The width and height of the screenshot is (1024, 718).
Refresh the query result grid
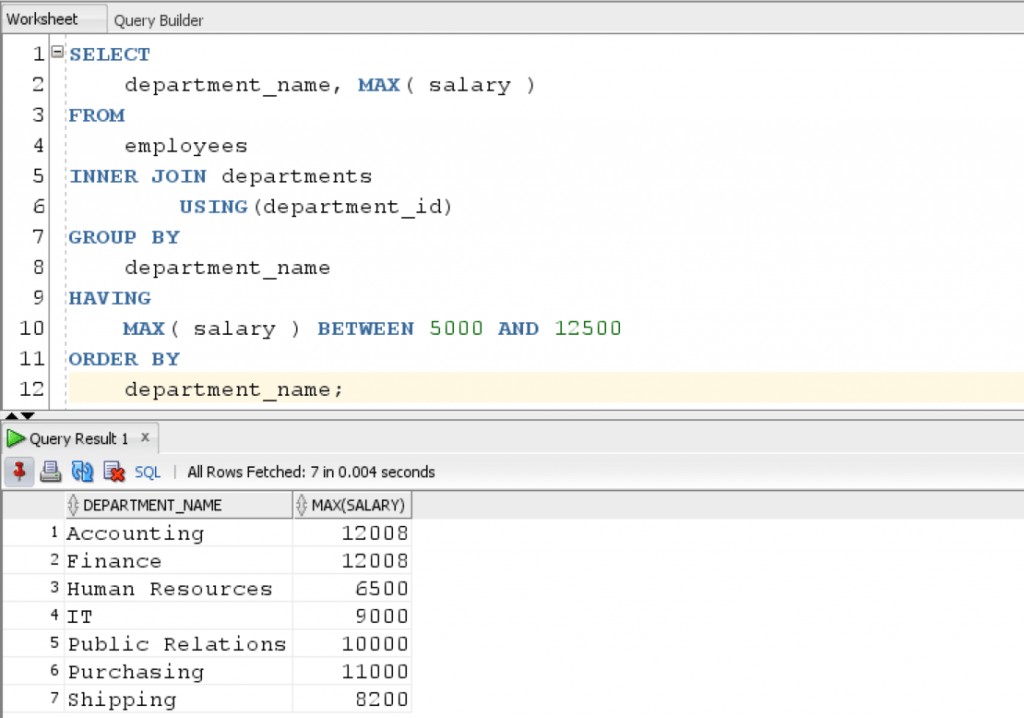(81, 471)
